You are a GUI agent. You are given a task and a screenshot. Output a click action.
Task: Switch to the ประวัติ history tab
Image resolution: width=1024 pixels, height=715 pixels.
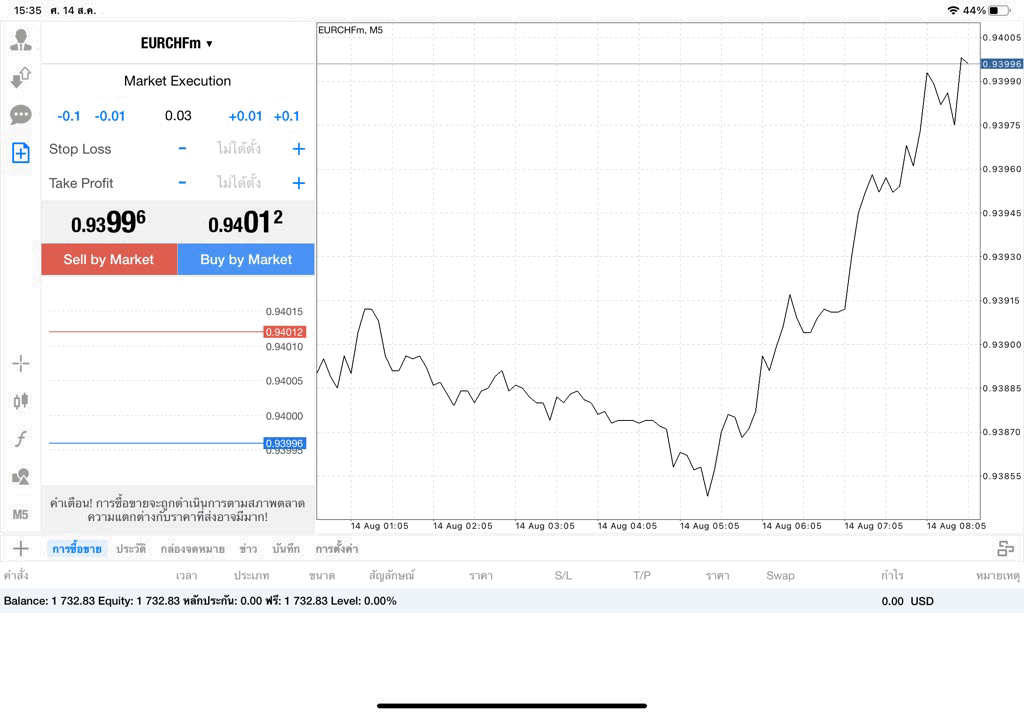tap(131, 548)
